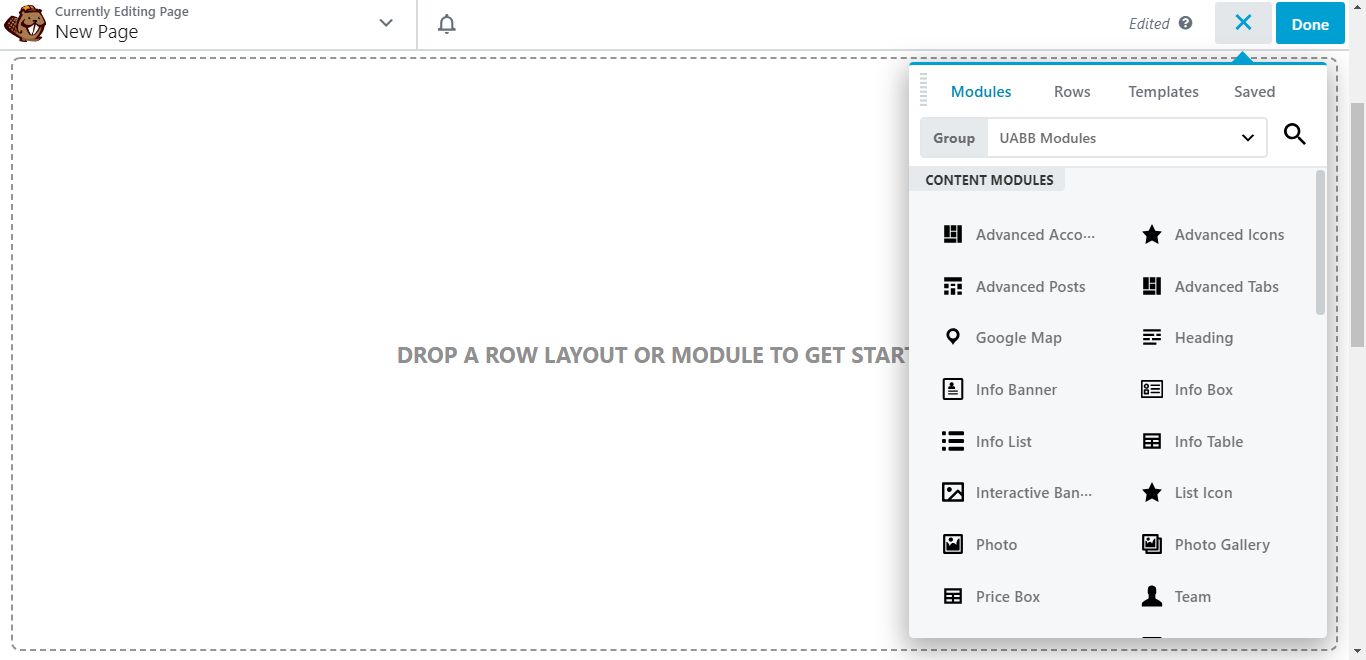Close the content panel with X button

[1243, 23]
